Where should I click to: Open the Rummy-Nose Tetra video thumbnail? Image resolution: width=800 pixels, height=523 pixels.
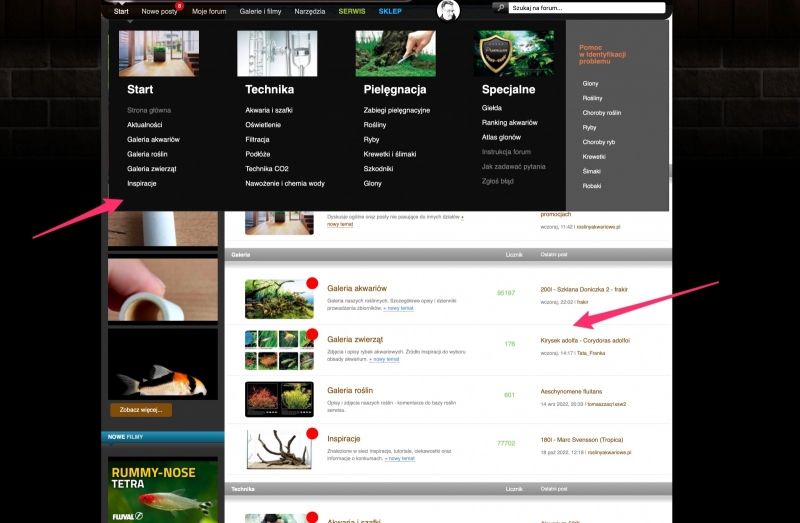(163, 490)
